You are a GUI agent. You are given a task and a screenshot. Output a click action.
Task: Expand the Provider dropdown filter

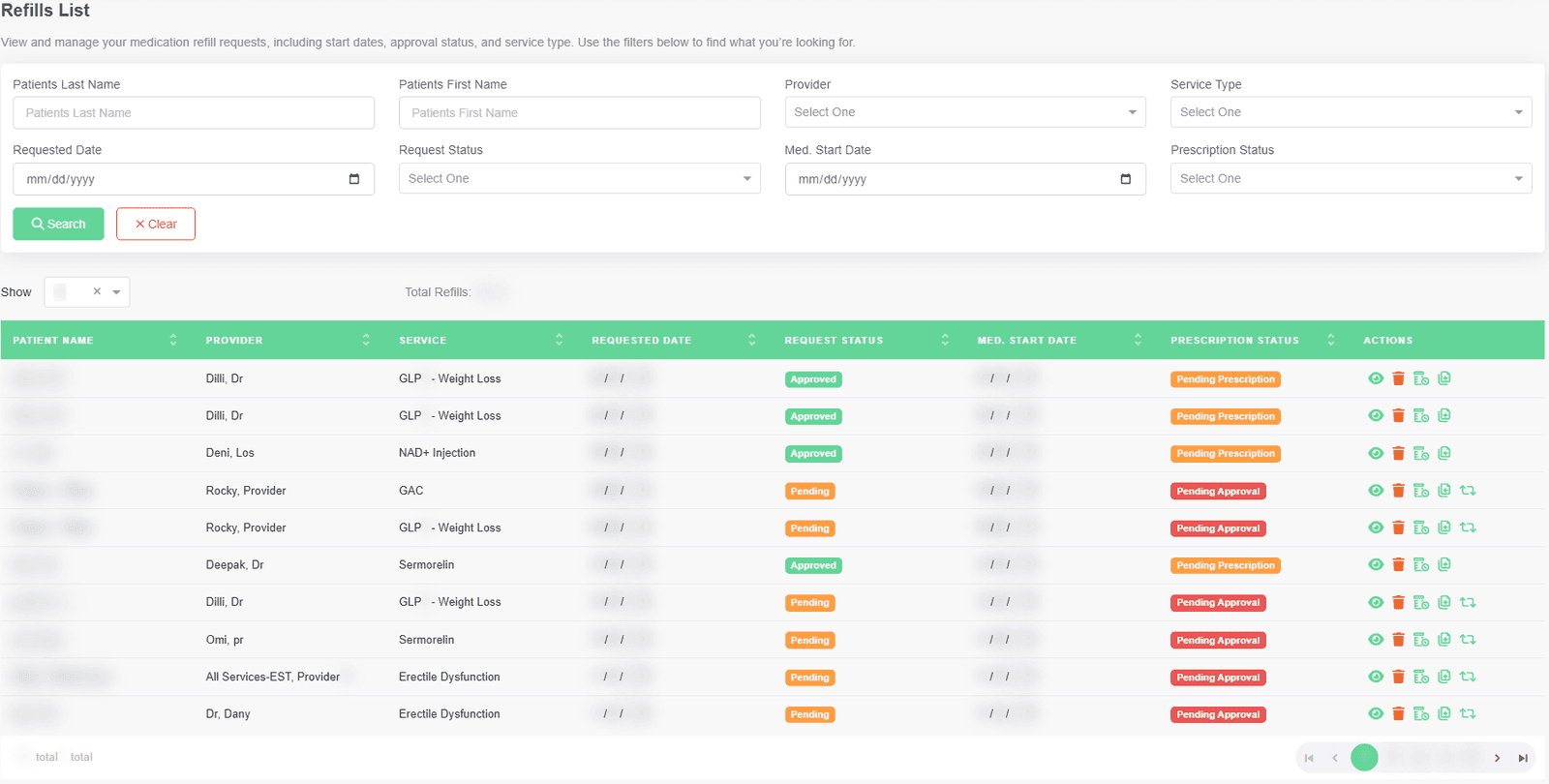pyautogui.click(x=965, y=112)
